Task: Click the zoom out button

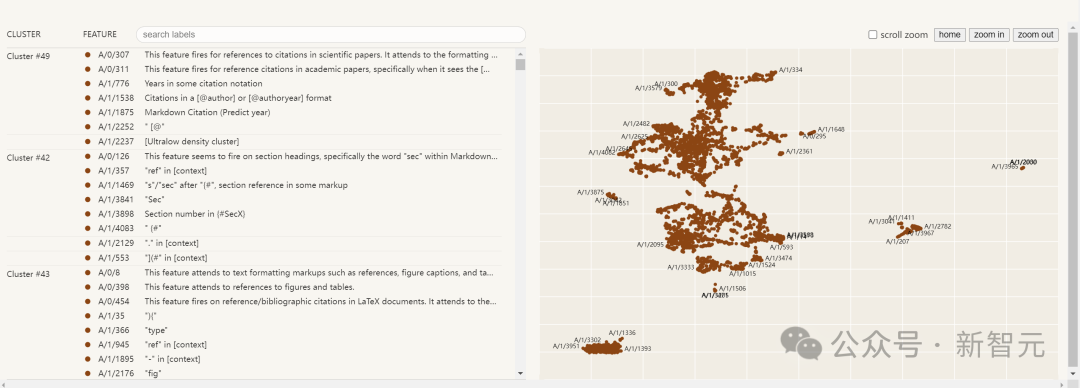Action: point(1035,34)
